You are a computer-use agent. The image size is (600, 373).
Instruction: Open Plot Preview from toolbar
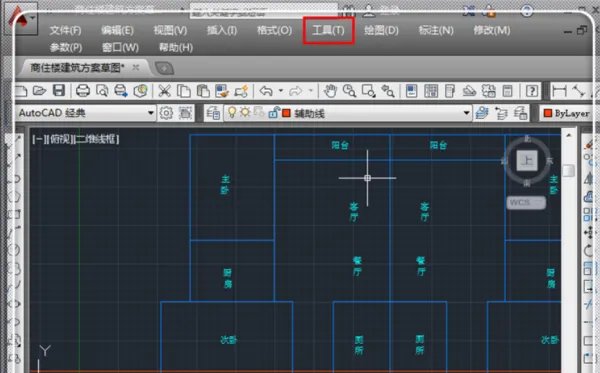(x=102, y=91)
